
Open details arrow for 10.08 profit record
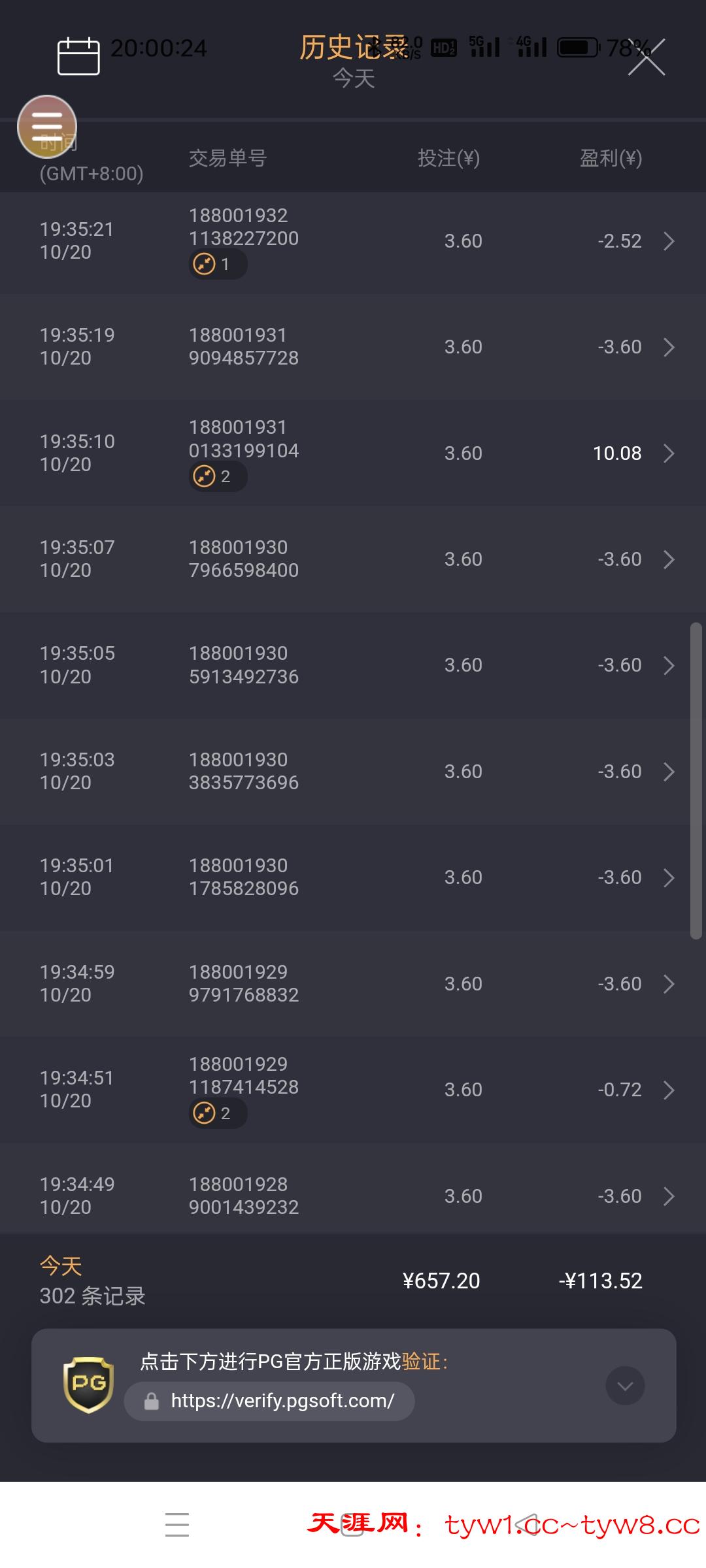pyautogui.click(x=669, y=453)
